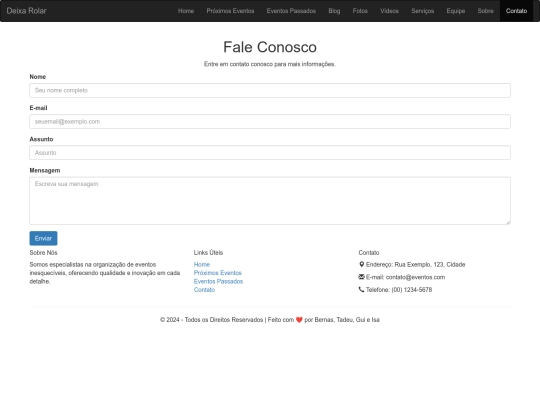Grab the Mensagem textarea resize handle
540x405 pixels.
[508, 222]
